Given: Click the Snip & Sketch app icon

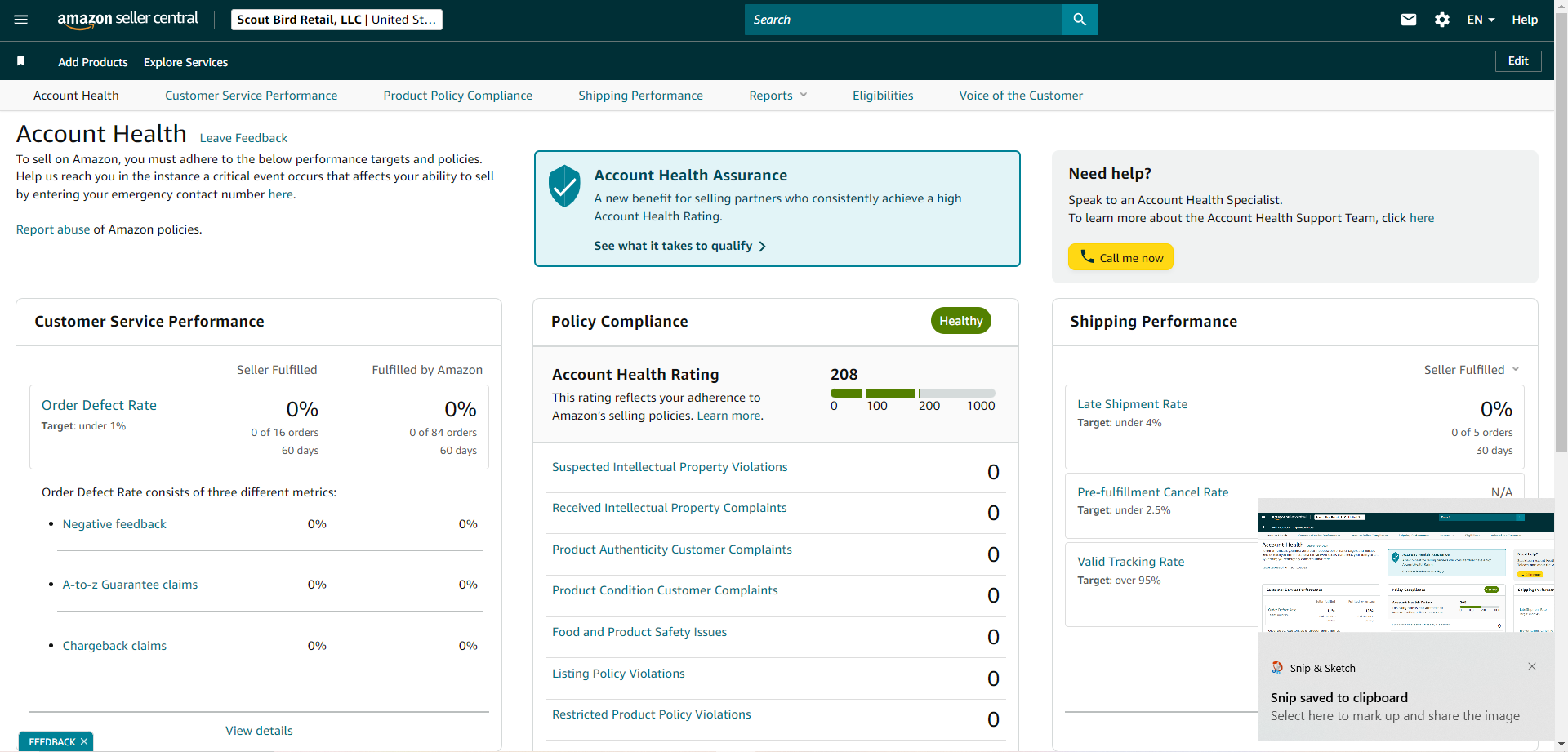Looking at the screenshot, I should (x=1277, y=668).
